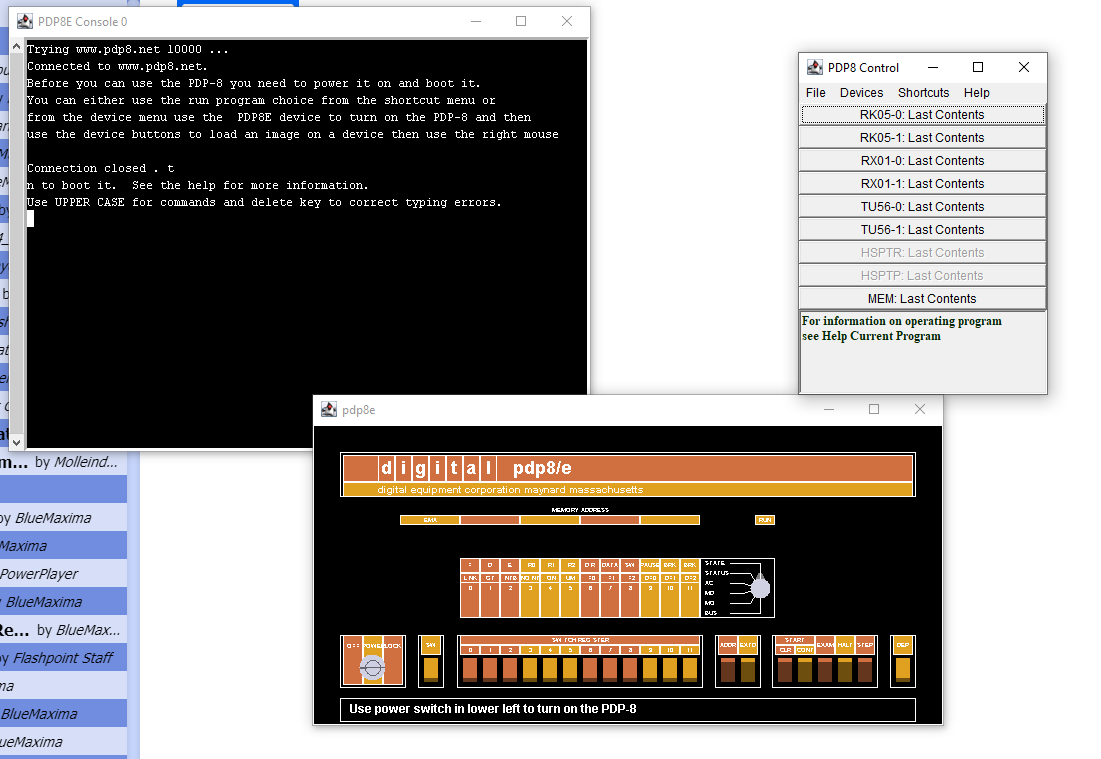1101x759 pixels.
Task: Push the EXTD address load switch
Action: coord(748,670)
